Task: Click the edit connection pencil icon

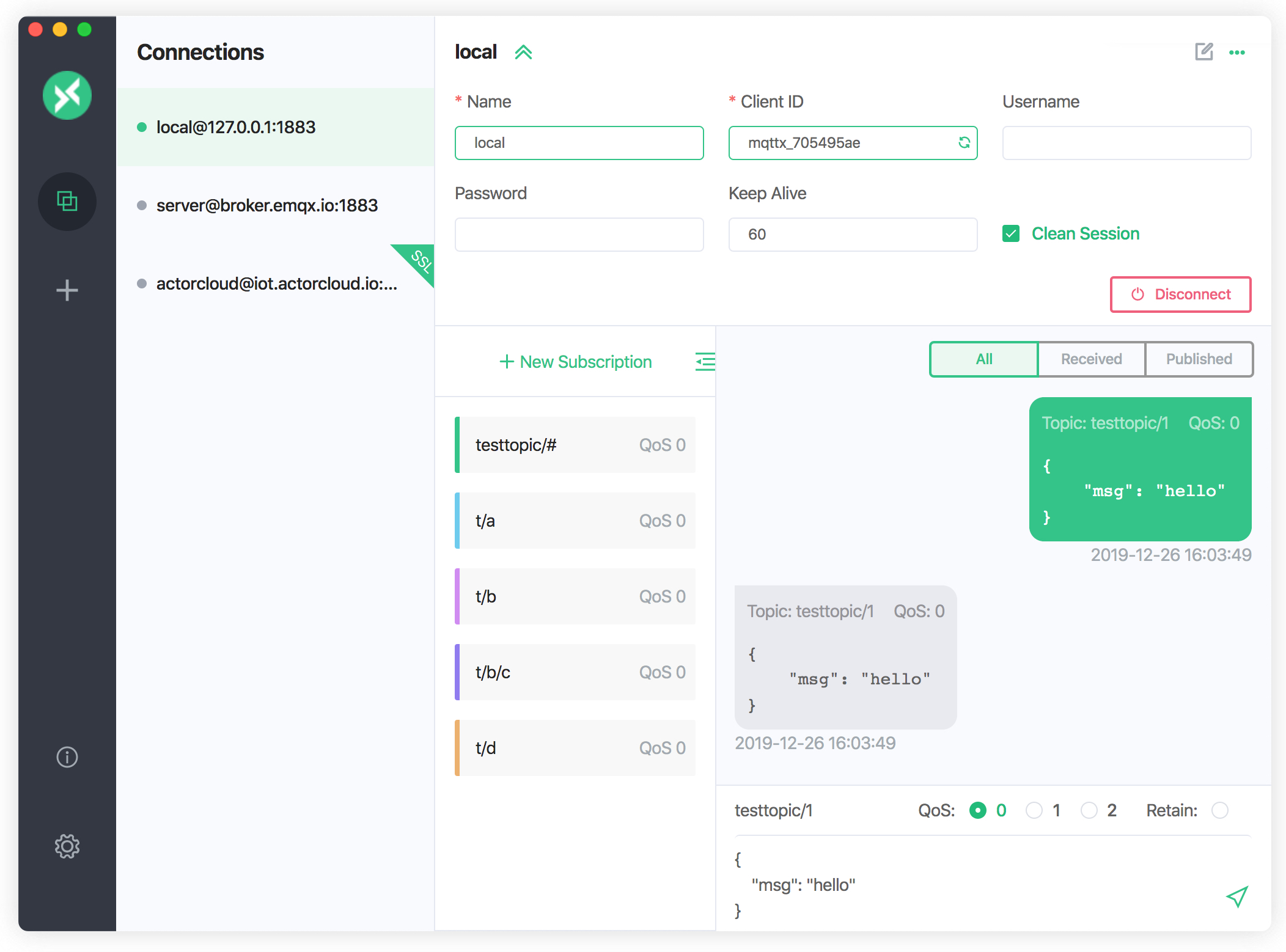Action: tap(1203, 52)
